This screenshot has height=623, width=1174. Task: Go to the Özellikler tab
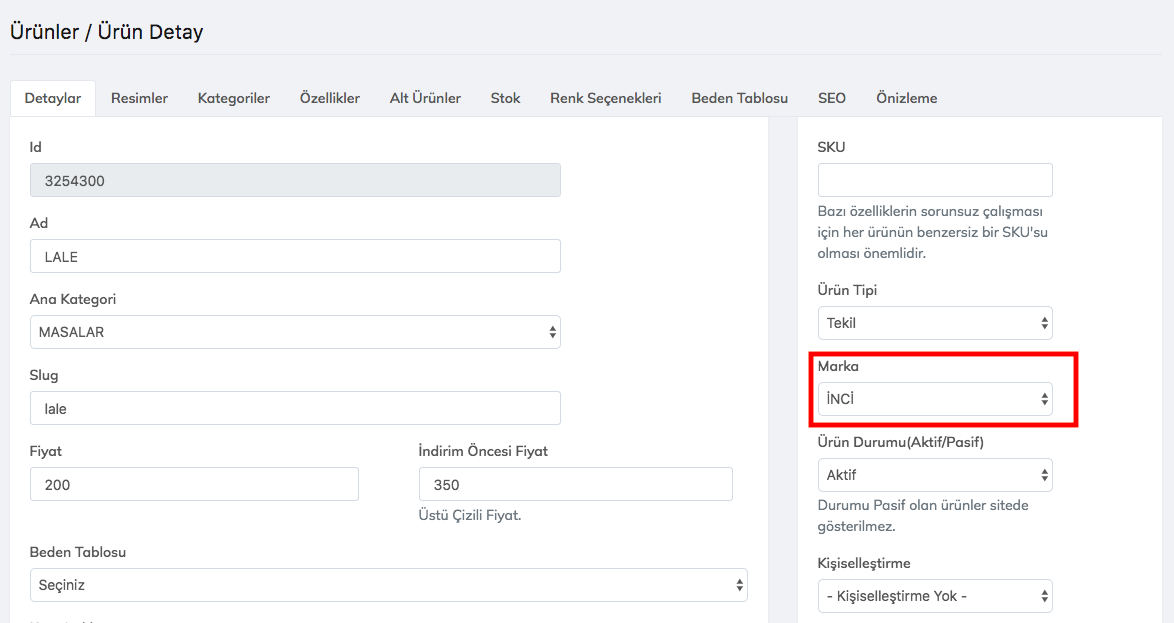tap(329, 98)
